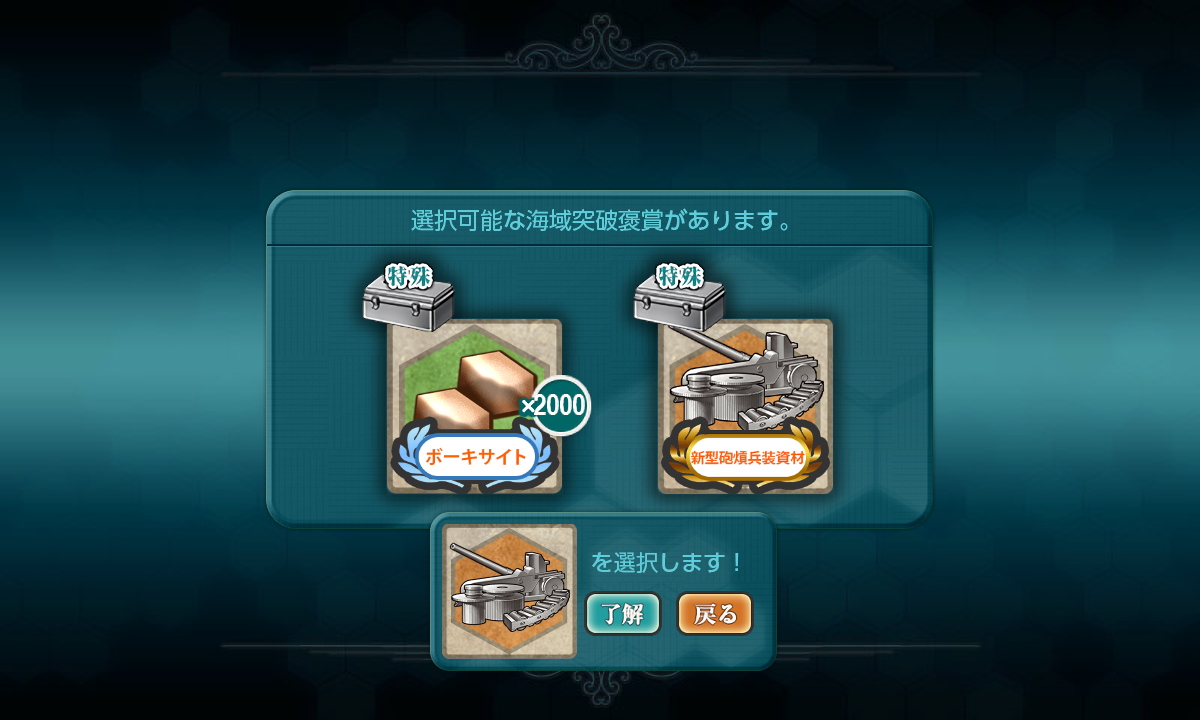
Task: Click the blue laurel ボーキサイト label
Action: 475,457
